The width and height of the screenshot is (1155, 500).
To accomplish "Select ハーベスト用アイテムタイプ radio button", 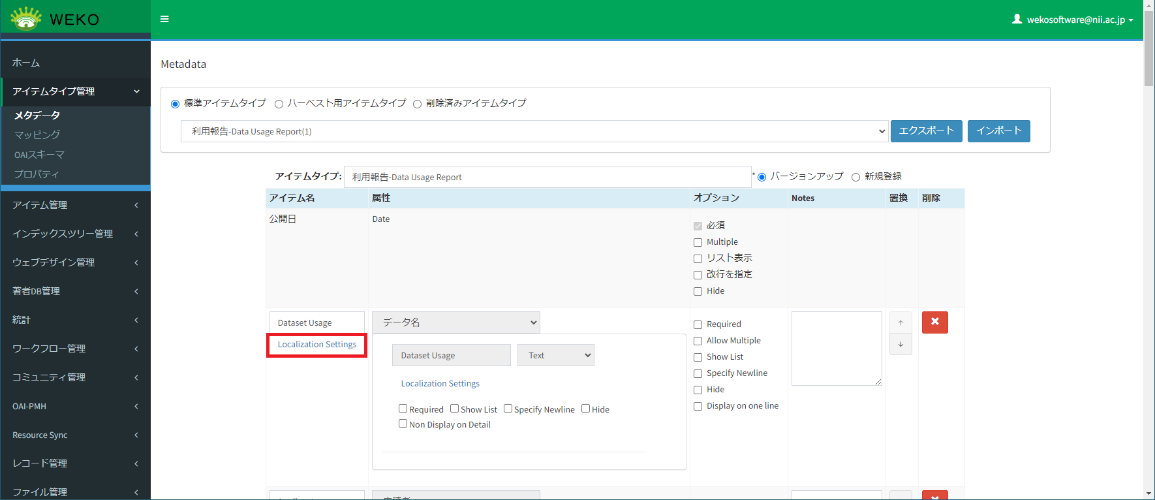I will point(279,103).
